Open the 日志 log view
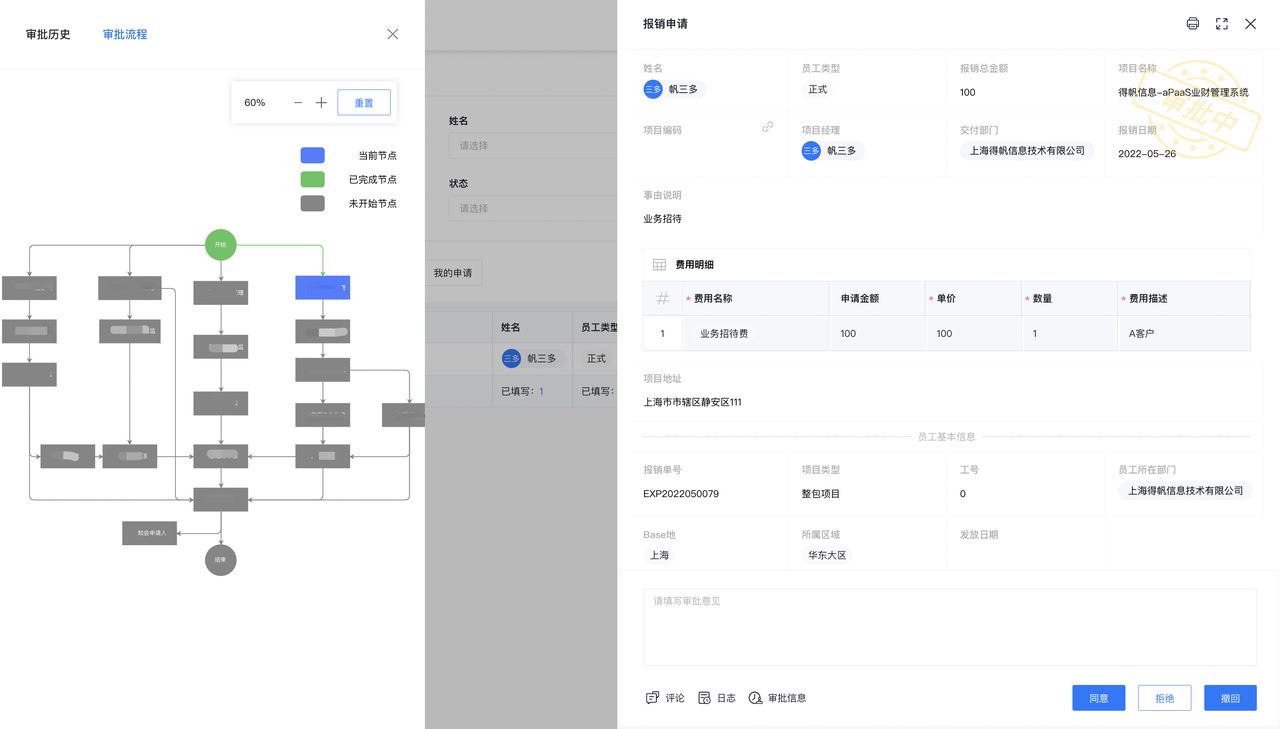Image resolution: width=1280 pixels, height=729 pixels. (717, 698)
